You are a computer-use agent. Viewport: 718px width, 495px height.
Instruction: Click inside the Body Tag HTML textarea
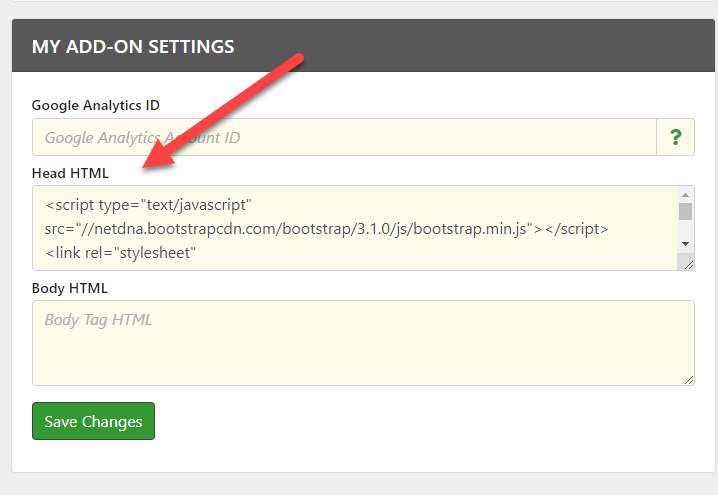pos(363,343)
